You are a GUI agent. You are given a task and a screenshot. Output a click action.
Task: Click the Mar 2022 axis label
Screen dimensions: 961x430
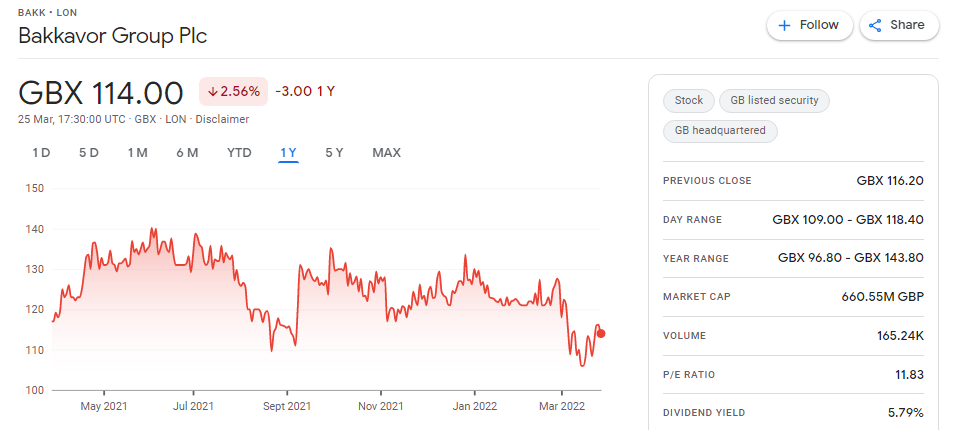click(561, 406)
